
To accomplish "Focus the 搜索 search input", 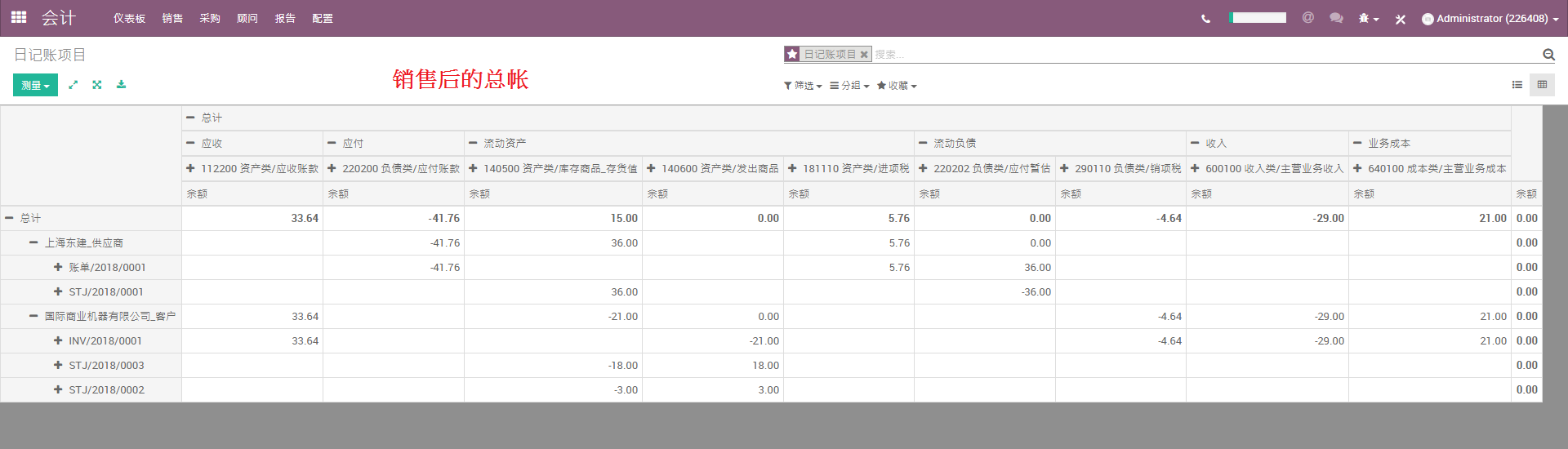I will 1206,55.
